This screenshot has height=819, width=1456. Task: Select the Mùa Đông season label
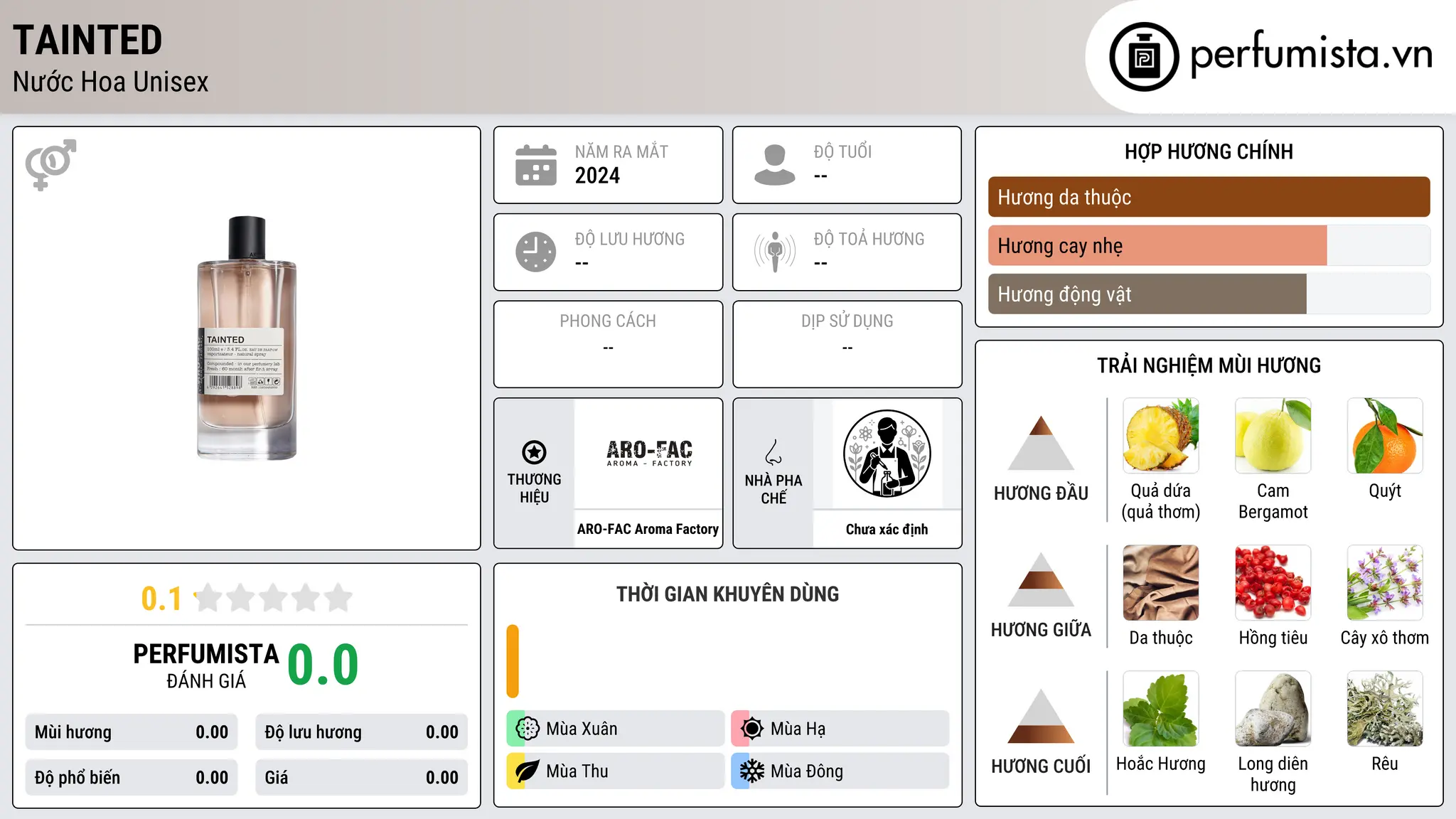(x=807, y=771)
